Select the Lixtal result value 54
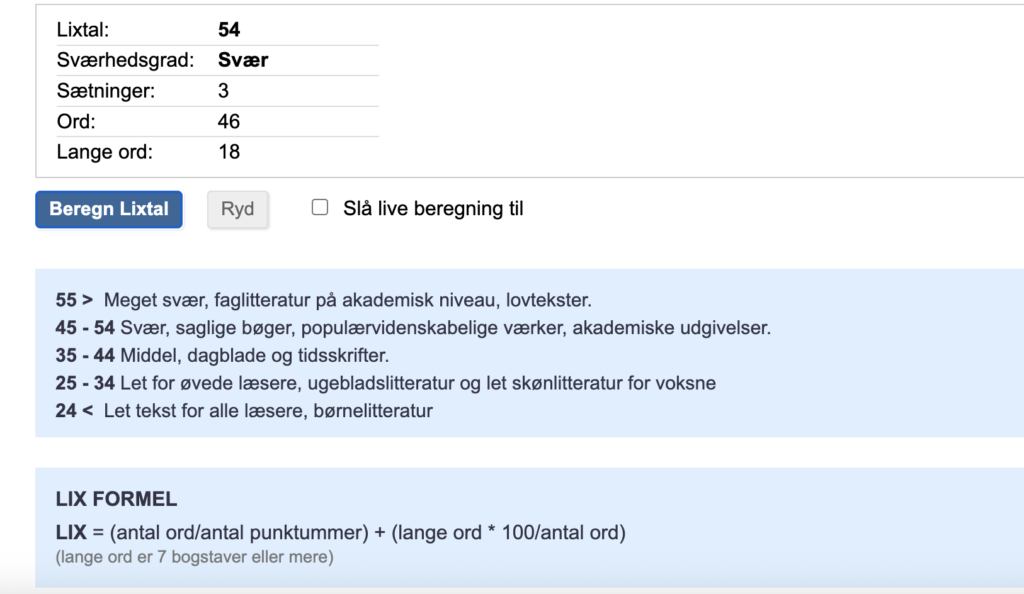Screen dimensions: 1024x594 (229, 29)
